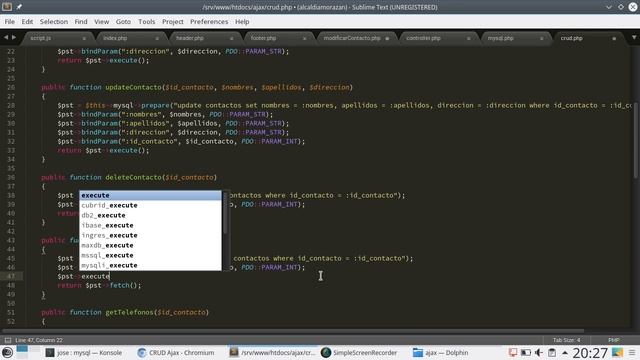The image size is (640, 360).
Task: Click the autocomplete popup scrollbar
Action: coord(225,213)
